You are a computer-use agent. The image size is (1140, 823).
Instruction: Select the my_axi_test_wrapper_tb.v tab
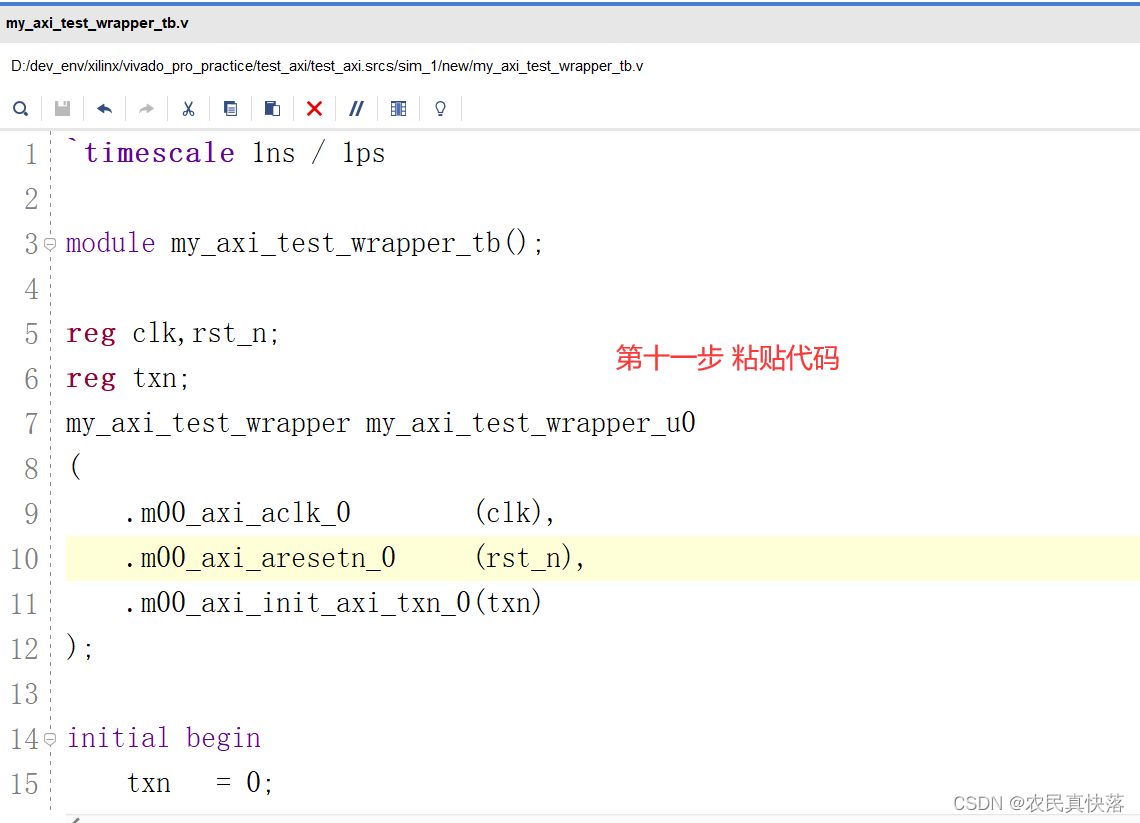(97, 23)
